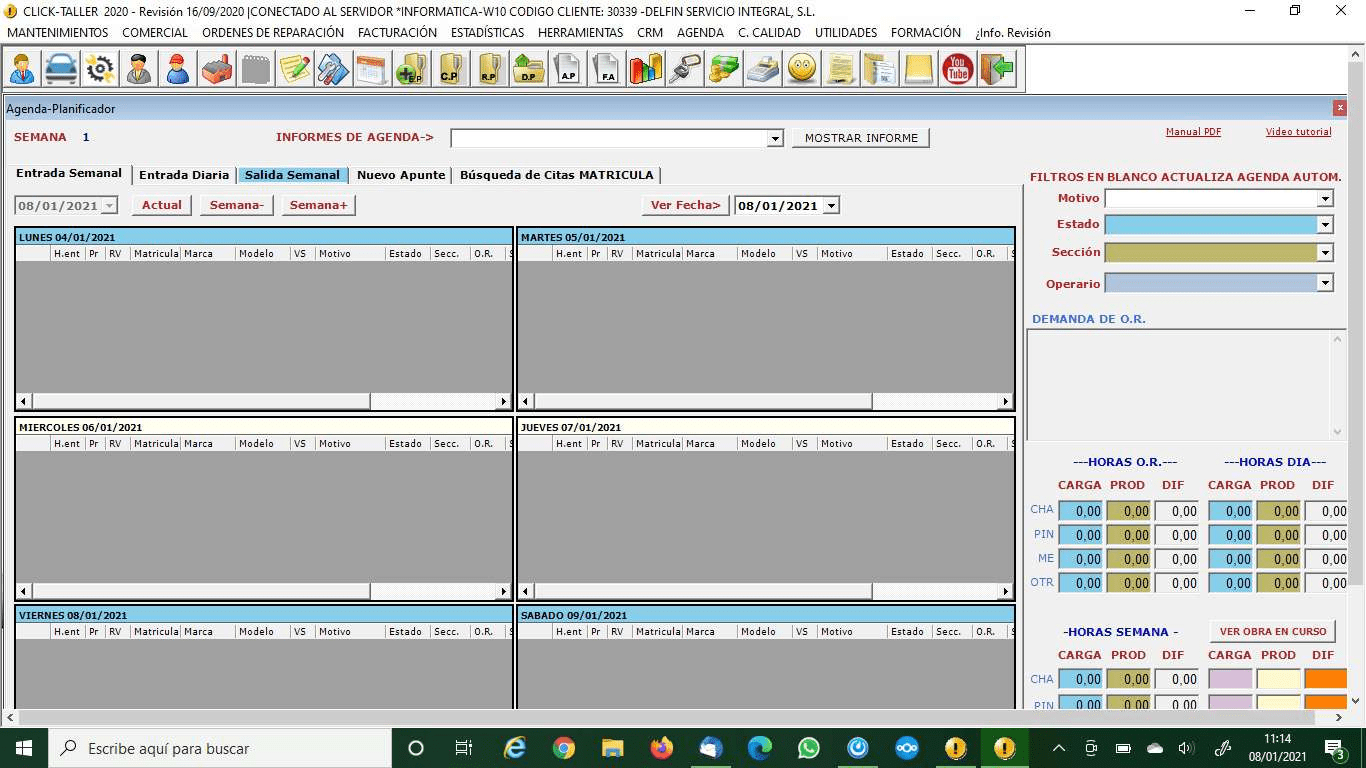Open the ESTADÍSTICAS menu
1366x768 pixels.
tap(487, 33)
